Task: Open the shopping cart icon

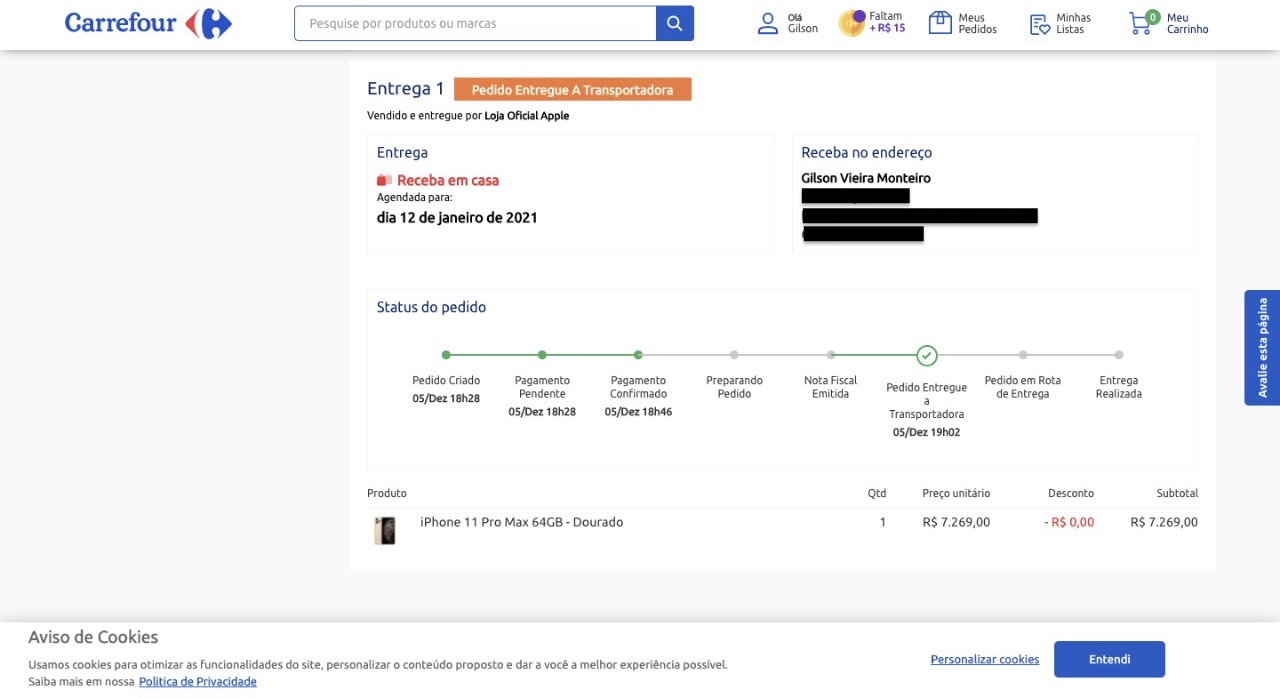Action: click(x=1141, y=23)
